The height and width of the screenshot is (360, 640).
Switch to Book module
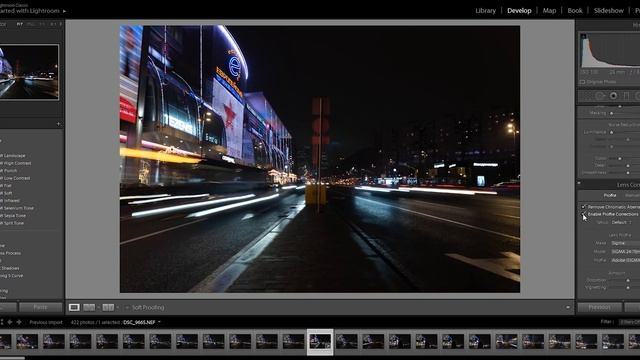[x=575, y=11]
